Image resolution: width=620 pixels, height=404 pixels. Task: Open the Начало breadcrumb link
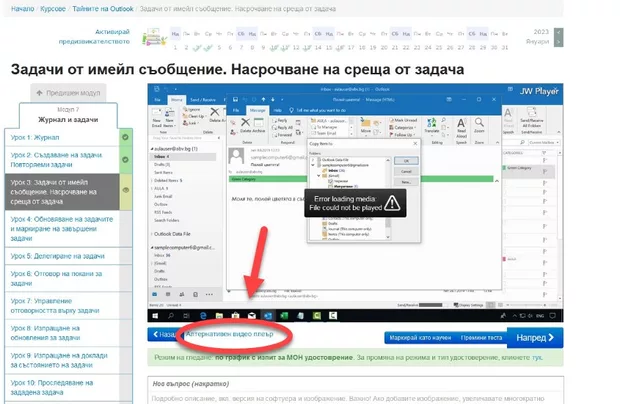[23, 9]
